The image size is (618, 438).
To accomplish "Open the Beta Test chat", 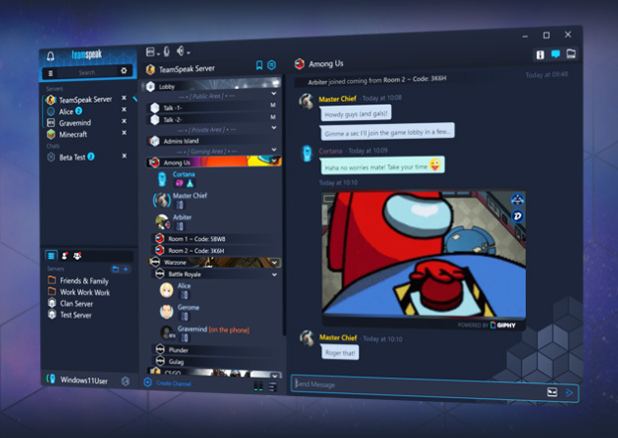I will point(72,157).
